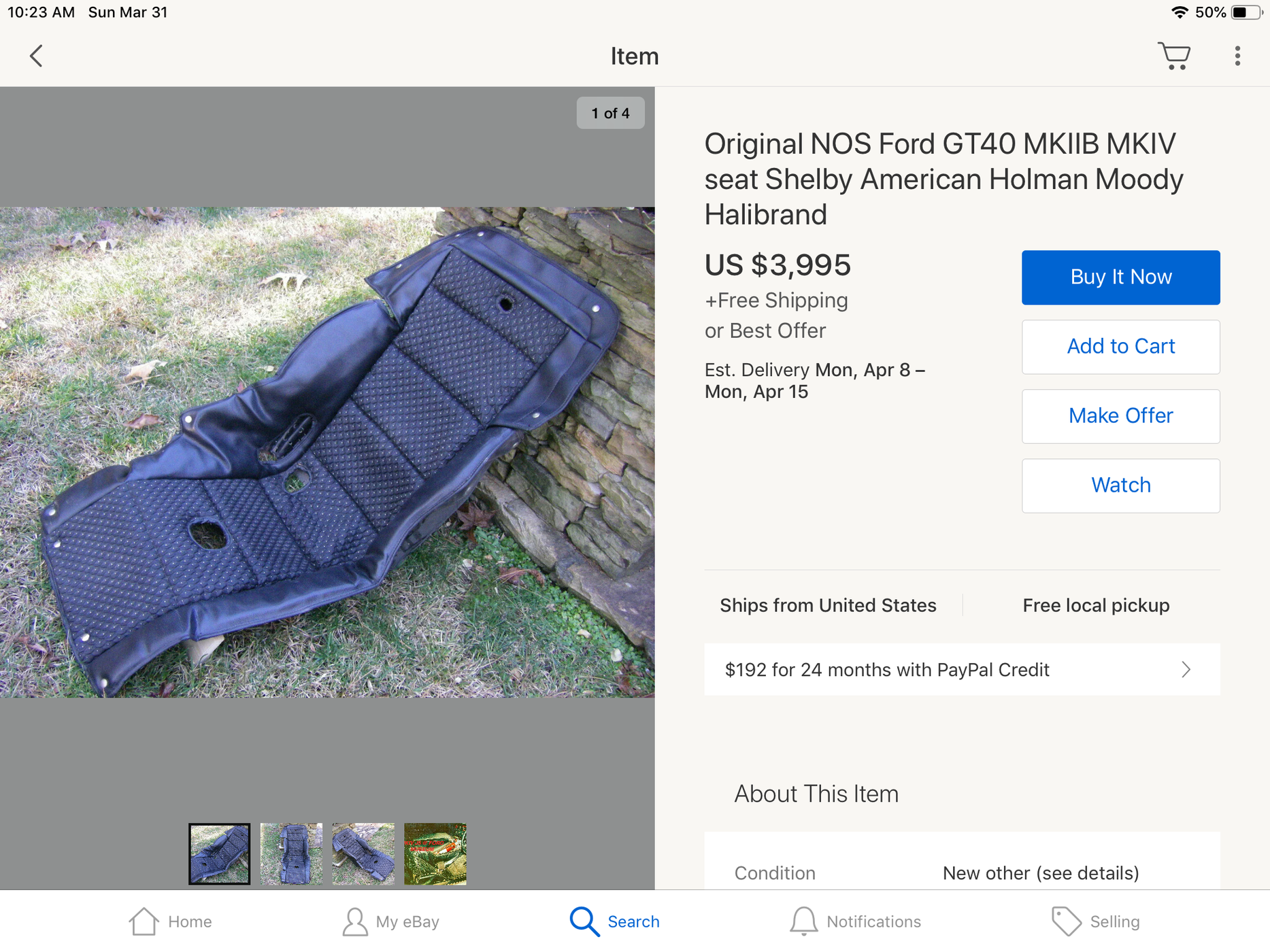The image size is (1270, 952).
Task: Tap the Item page title
Action: pyautogui.click(x=634, y=56)
